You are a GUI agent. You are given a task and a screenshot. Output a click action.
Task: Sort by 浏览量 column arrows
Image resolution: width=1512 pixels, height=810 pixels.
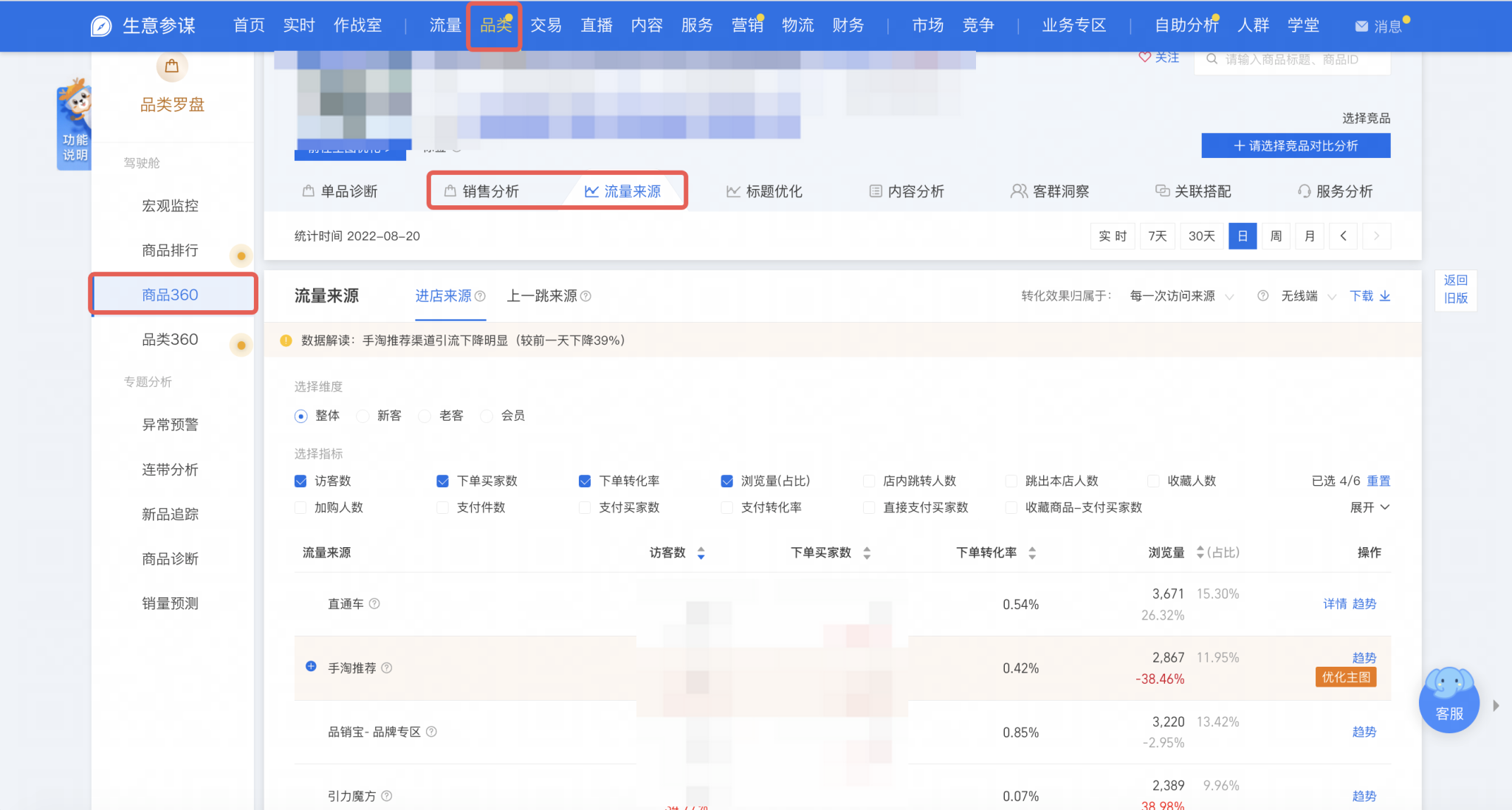(1200, 552)
